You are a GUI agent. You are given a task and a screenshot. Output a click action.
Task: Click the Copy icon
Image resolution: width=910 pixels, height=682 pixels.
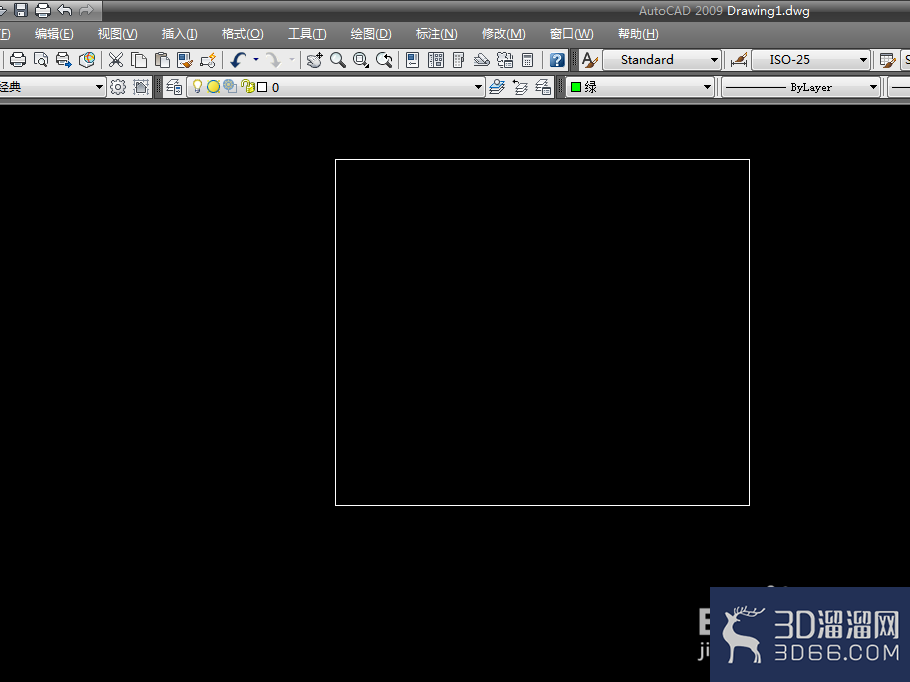139,60
